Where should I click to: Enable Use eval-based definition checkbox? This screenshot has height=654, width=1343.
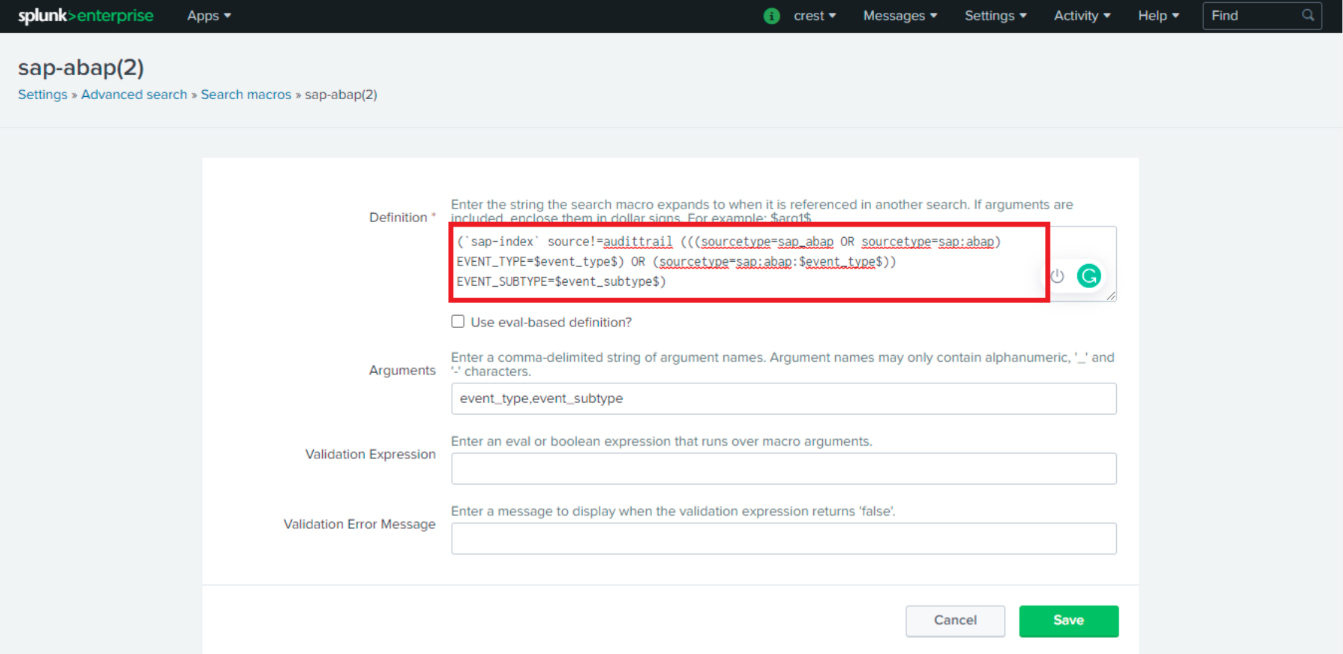click(x=458, y=322)
